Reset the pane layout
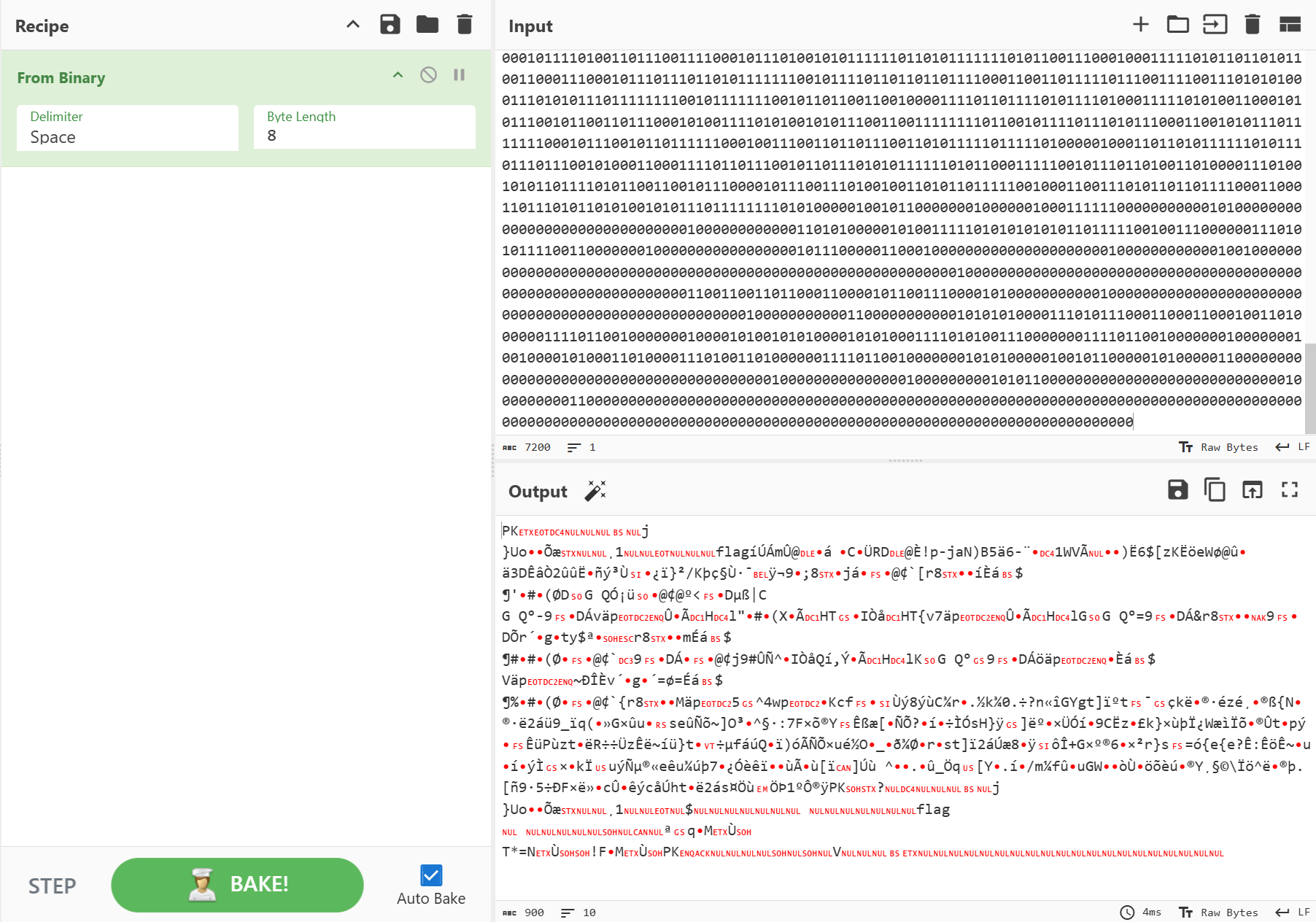The image size is (1316, 922). [x=1290, y=25]
